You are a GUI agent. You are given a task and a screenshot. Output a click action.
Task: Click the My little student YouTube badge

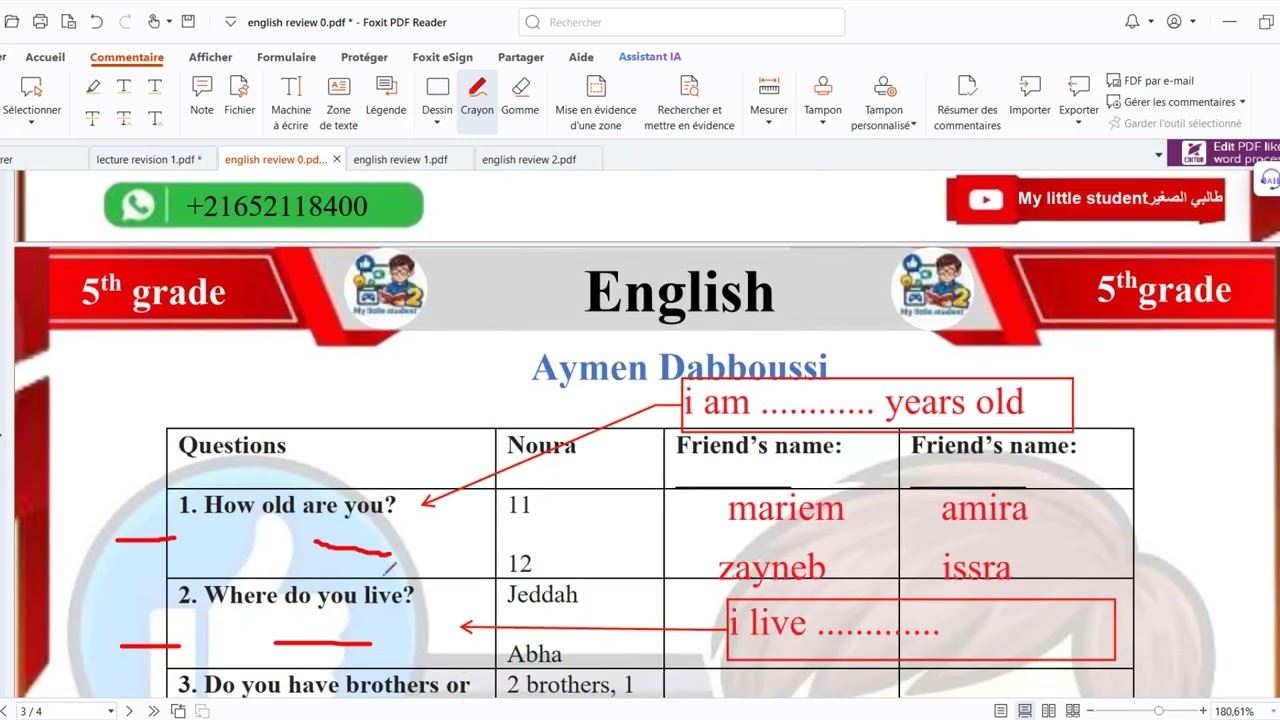1086,199
